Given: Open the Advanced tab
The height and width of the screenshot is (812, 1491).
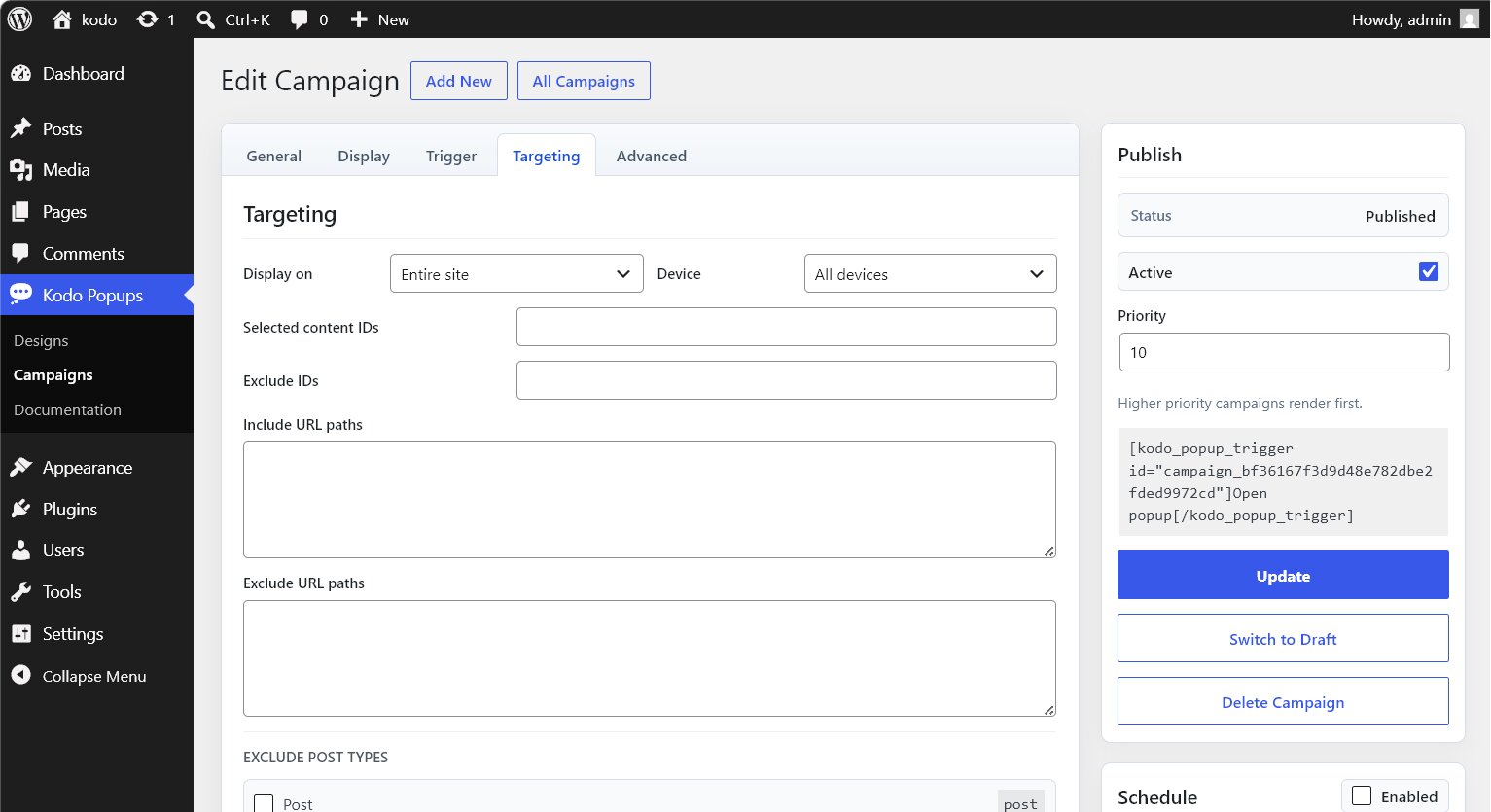Looking at the screenshot, I should (652, 157).
